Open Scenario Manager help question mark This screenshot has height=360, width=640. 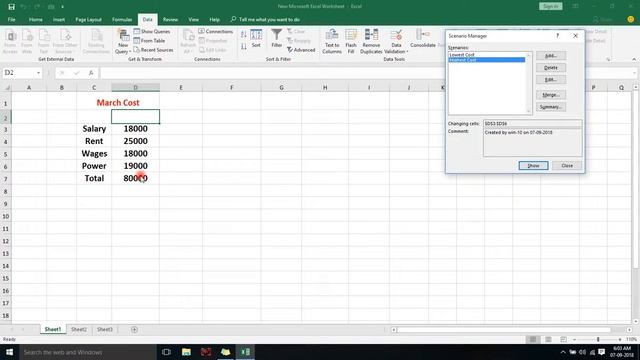pos(558,36)
